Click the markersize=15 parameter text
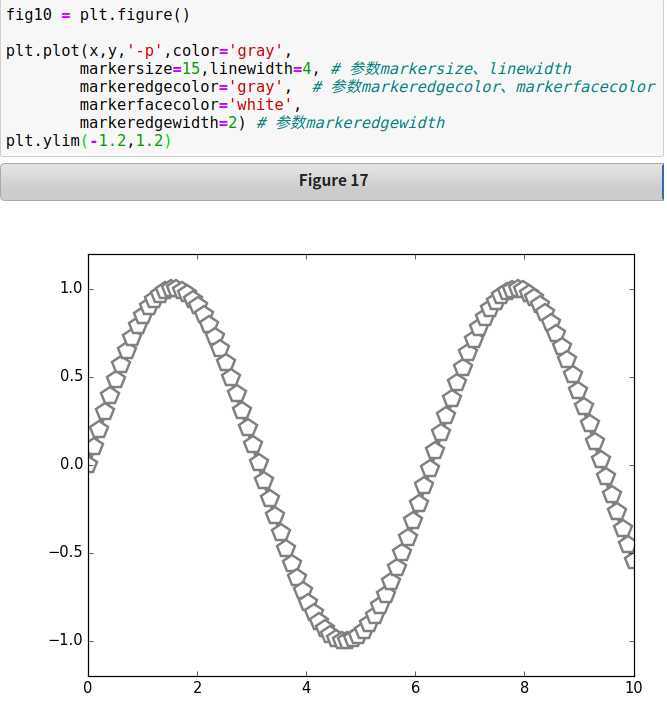This screenshot has width=667, height=706. pyautogui.click(x=140, y=69)
